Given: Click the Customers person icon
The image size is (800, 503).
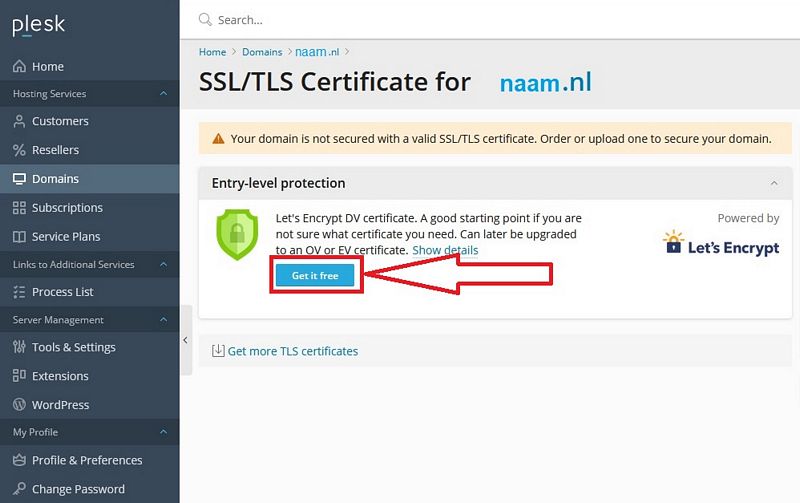Looking at the screenshot, I should point(19,121).
